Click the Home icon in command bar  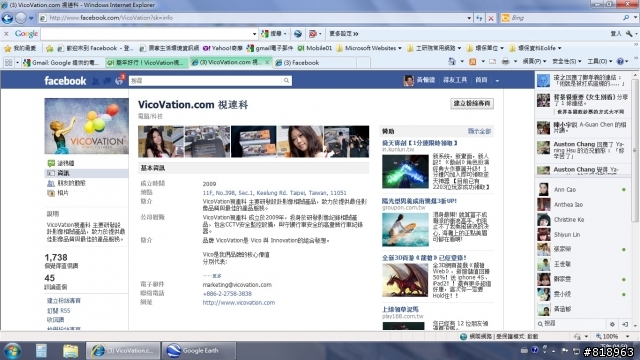(x=452, y=61)
